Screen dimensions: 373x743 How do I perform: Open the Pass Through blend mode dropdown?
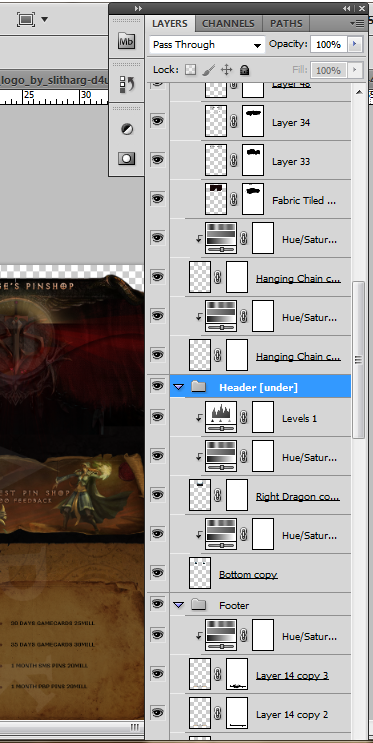click(207, 45)
